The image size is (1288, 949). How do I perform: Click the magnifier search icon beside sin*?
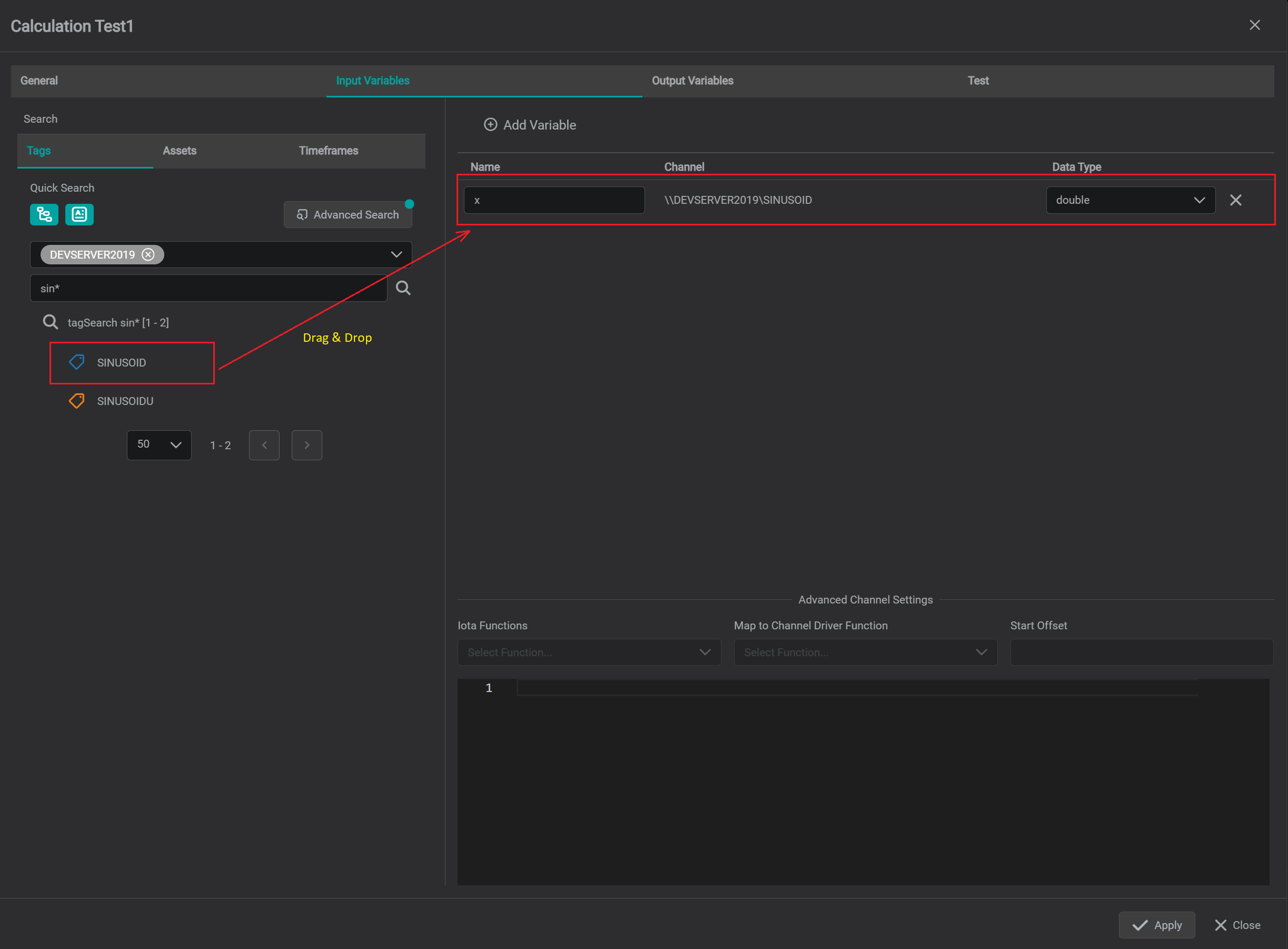click(x=403, y=288)
